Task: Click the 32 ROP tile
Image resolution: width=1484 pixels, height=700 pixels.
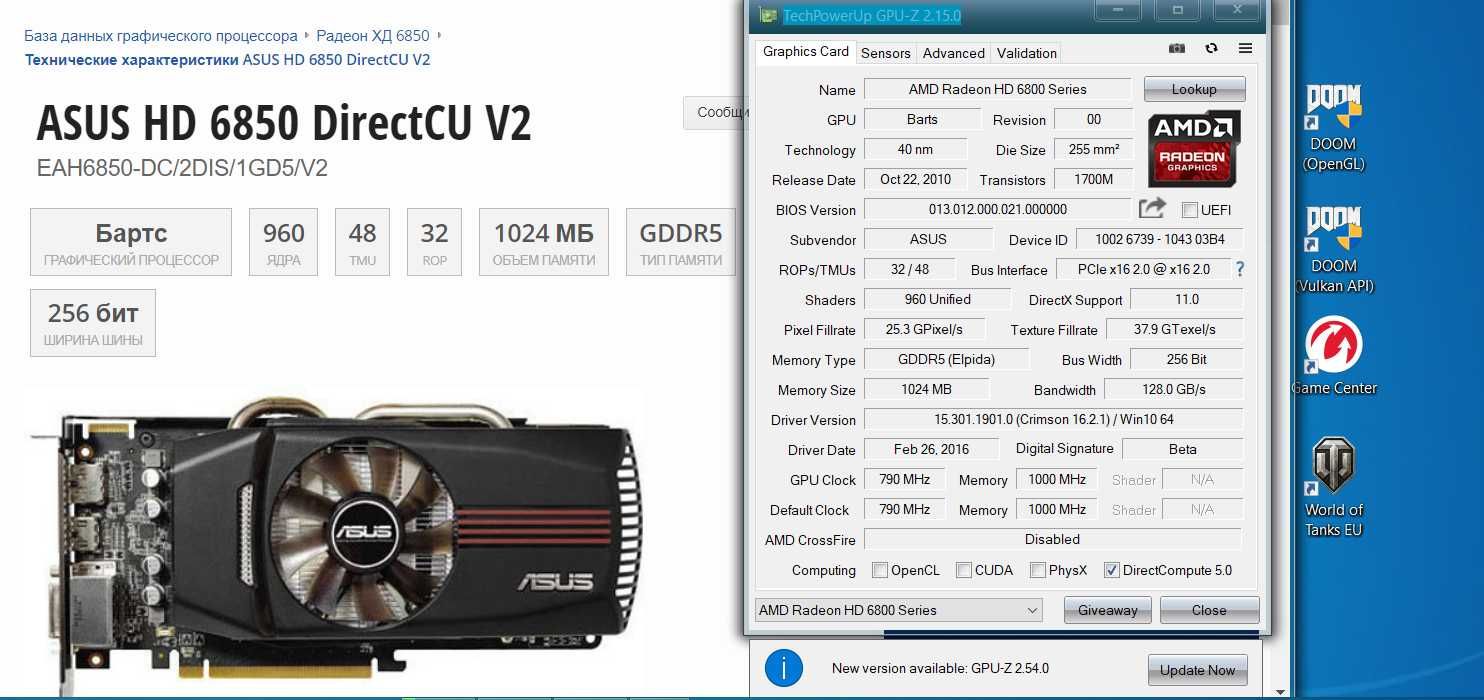Action: point(434,242)
